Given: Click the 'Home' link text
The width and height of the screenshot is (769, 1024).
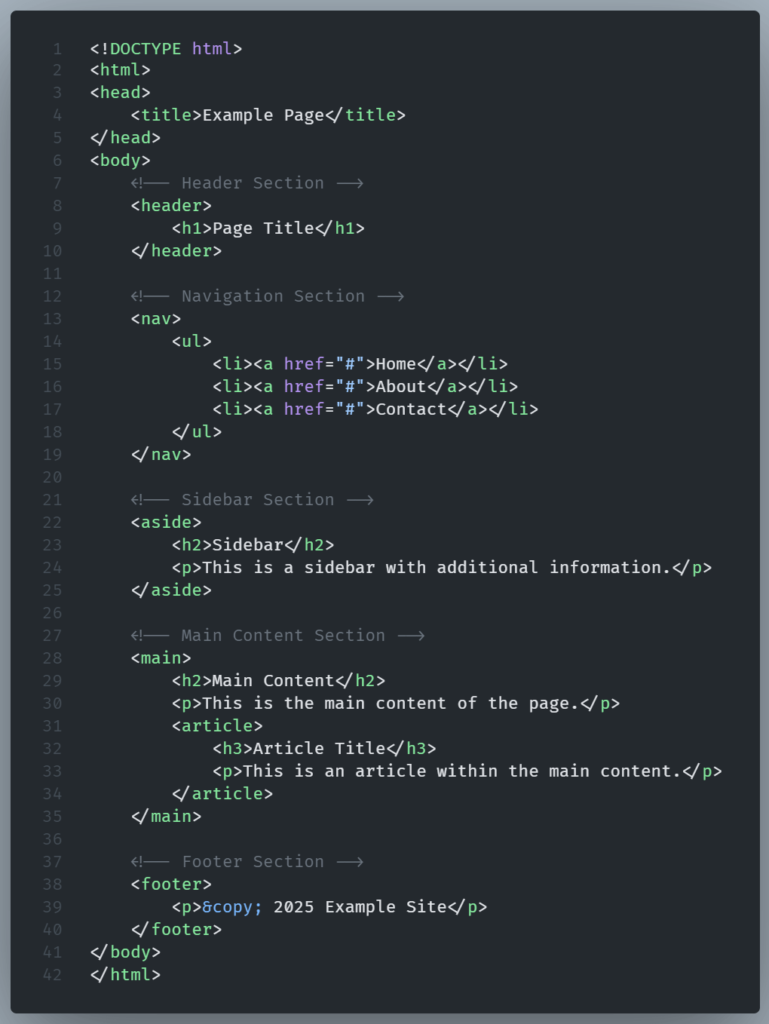Looking at the screenshot, I should point(396,364).
